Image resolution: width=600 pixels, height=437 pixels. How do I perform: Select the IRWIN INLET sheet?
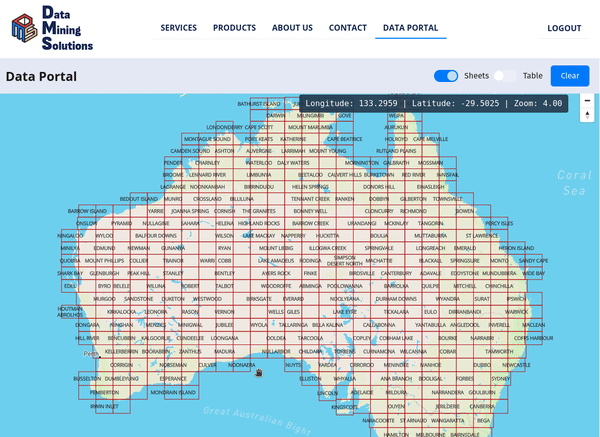pyautogui.click(x=104, y=406)
